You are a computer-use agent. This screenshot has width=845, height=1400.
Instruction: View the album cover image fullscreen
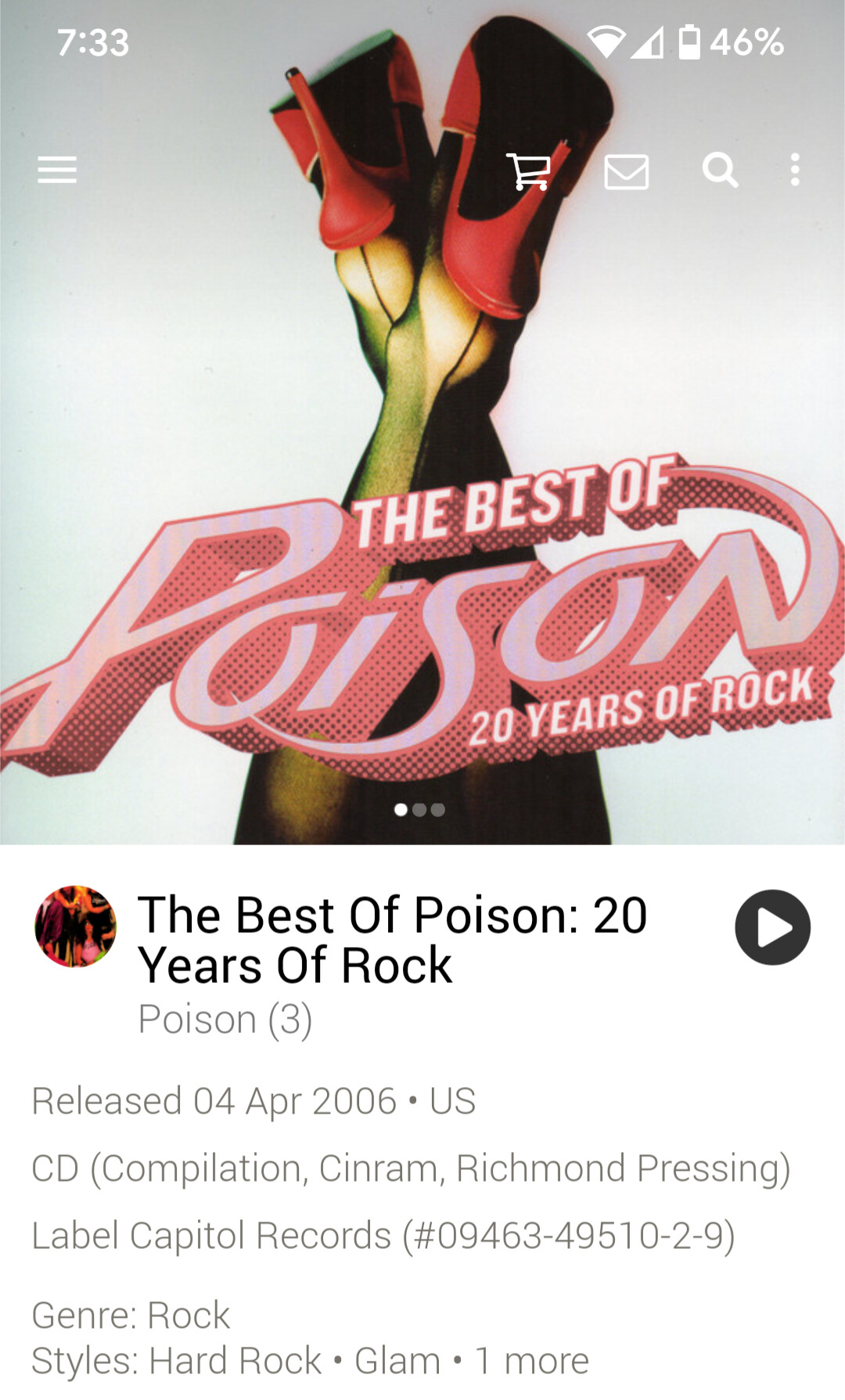422,423
